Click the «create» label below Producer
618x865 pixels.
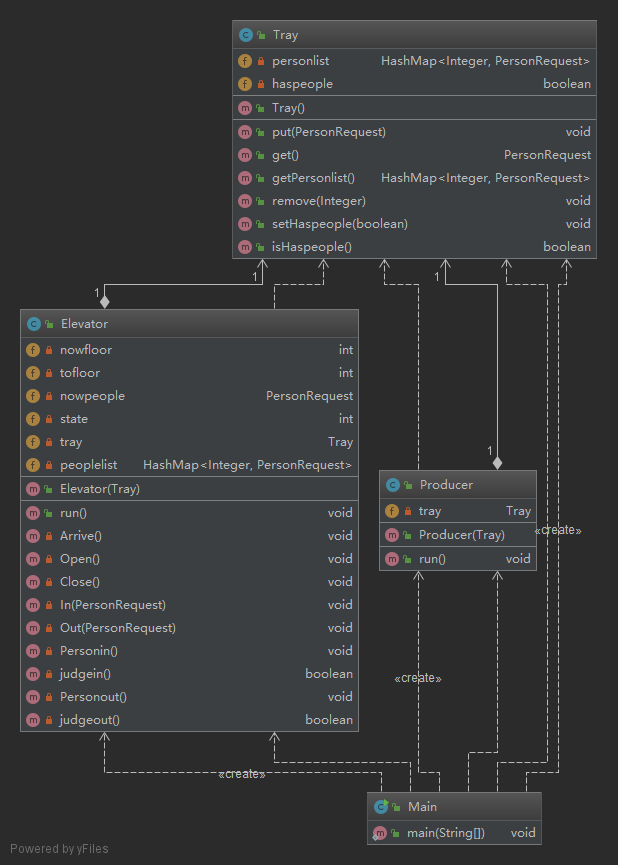click(418, 679)
